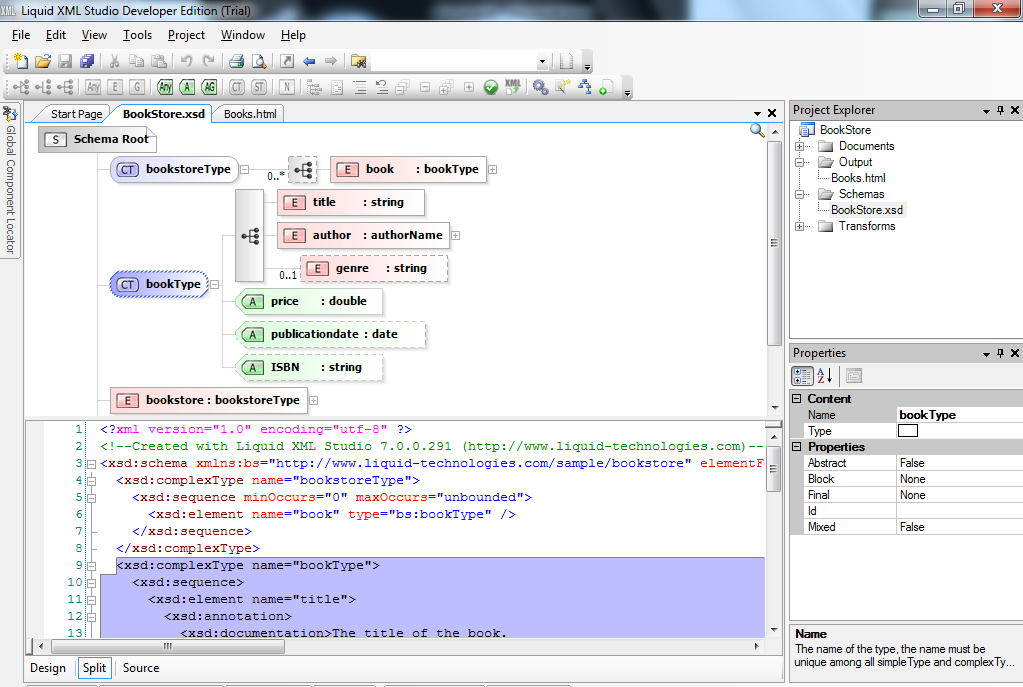Screen dimensions: 1023x687
Task: Pin the Properties panel
Action: click(x=1000, y=353)
